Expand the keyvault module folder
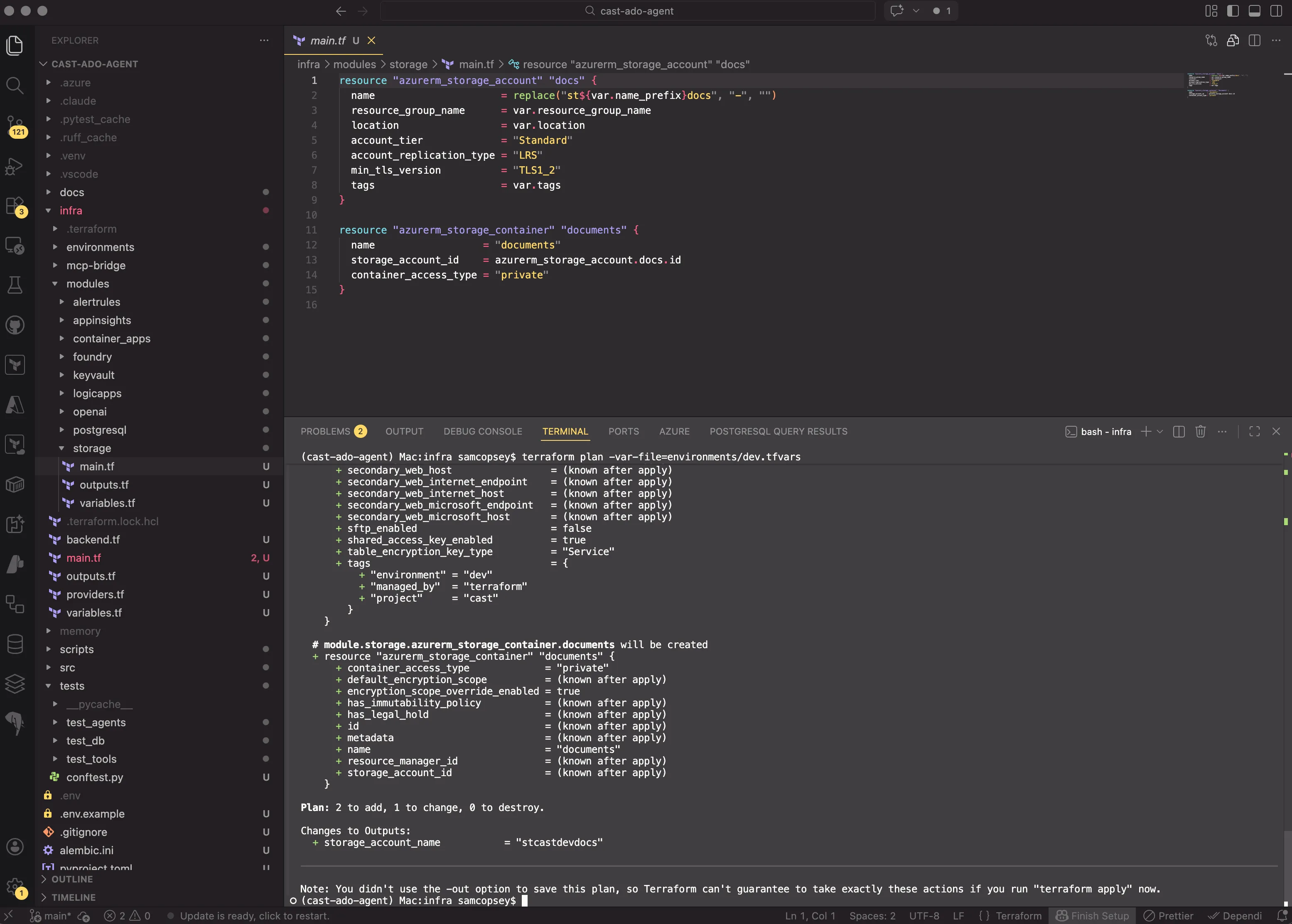This screenshot has height=924, width=1292. 94,375
